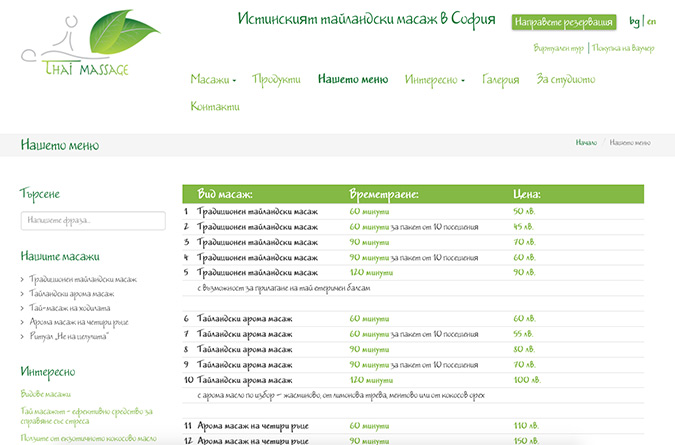
Task: Click the 45 лв. price in row 2
Action: pos(523,227)
